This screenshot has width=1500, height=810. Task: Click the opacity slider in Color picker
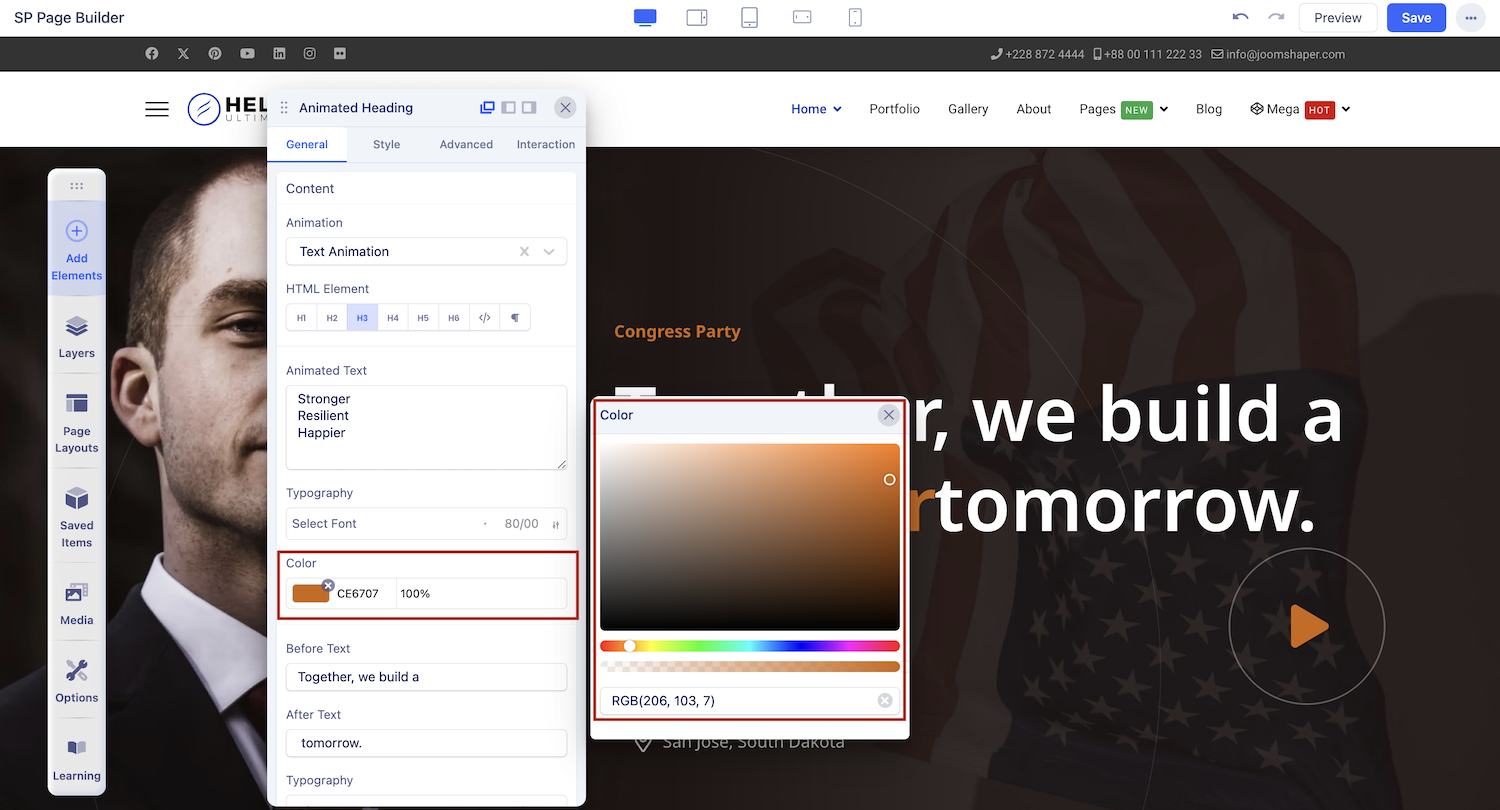(750, 666)
